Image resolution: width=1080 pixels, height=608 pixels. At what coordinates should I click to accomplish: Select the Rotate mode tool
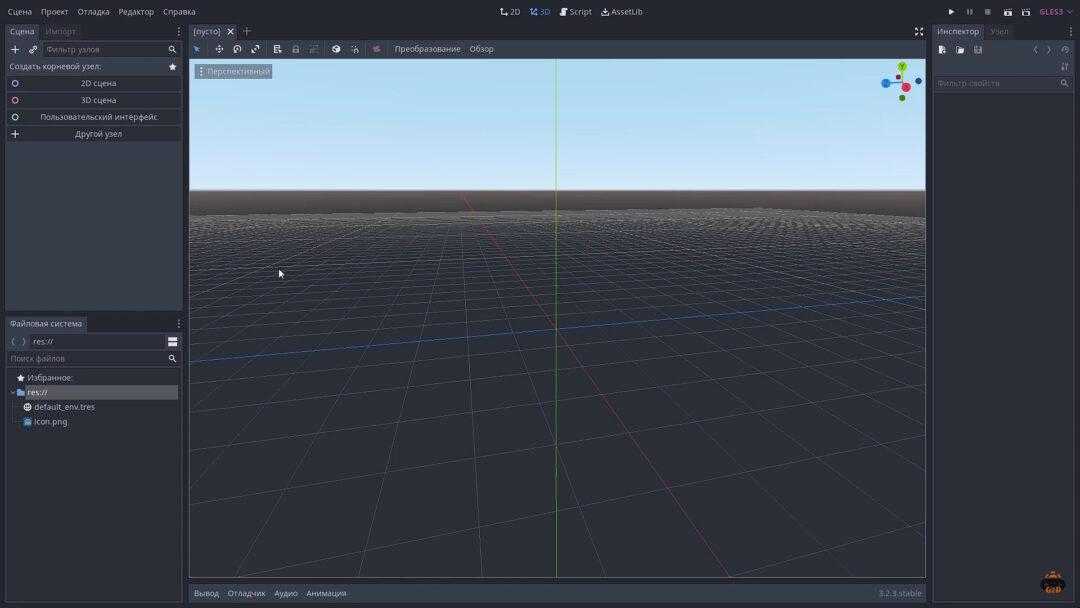click(237, 49)
